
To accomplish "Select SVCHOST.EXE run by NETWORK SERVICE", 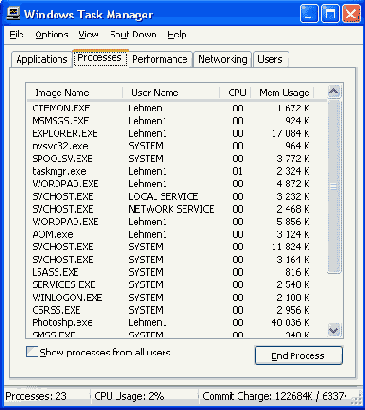I will point(177,209).
